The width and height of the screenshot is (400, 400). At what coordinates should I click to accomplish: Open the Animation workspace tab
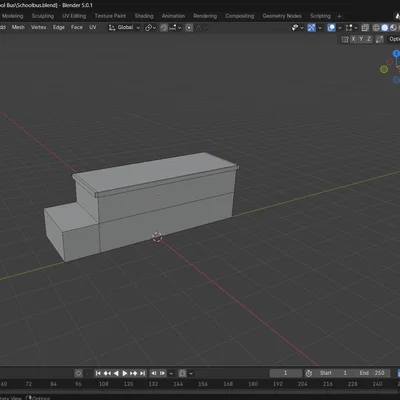tap(173, 16)
